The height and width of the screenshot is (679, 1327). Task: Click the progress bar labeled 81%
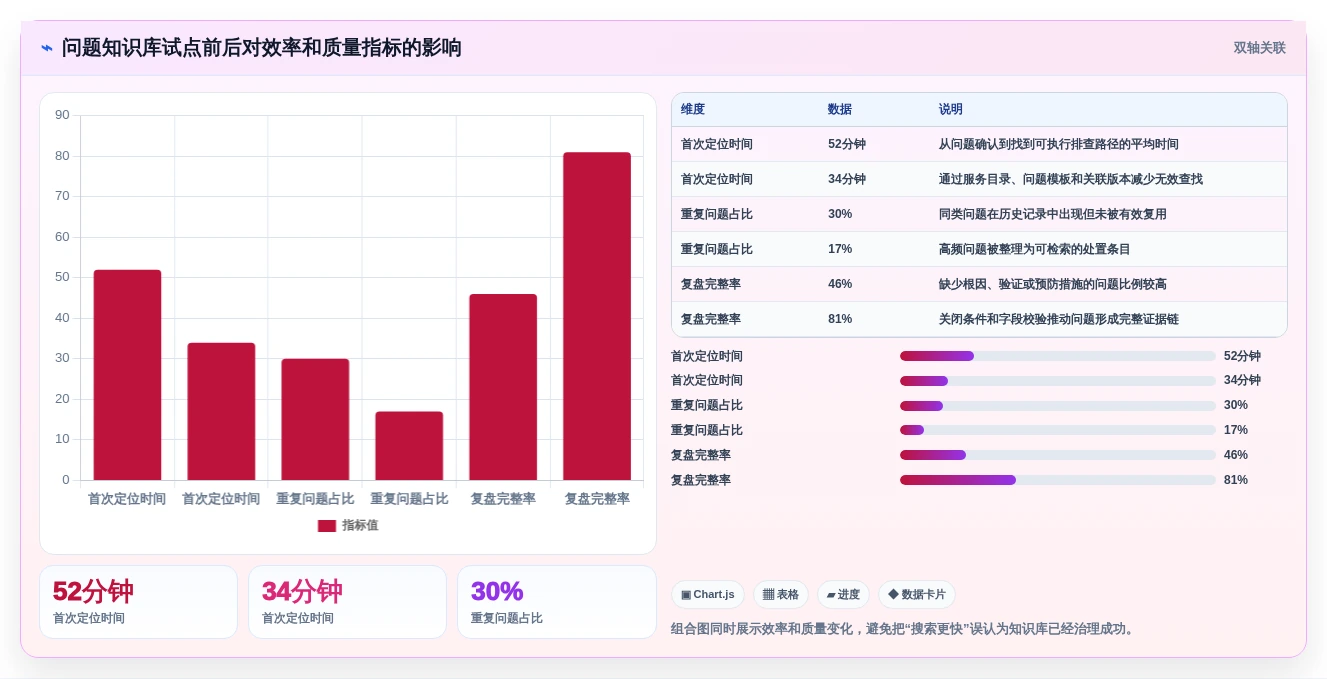coord(1058,480)
